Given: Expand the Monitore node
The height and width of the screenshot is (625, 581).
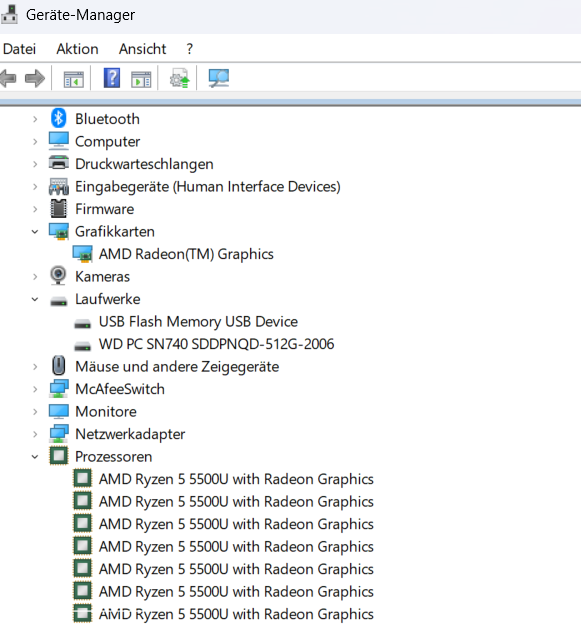Looking at the screenshot, I should click(35, 412).
